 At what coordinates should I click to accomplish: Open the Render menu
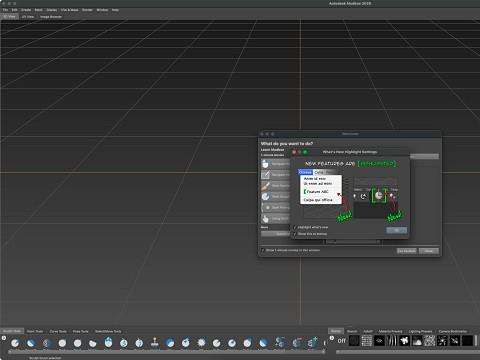87,10
